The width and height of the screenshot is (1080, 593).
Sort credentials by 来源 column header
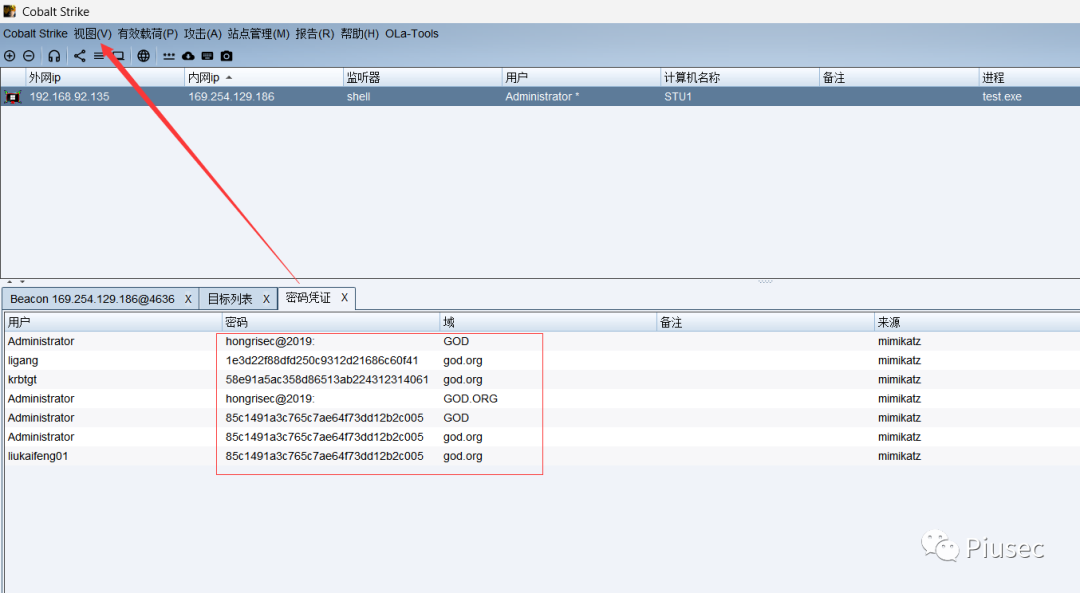(977, 322)
